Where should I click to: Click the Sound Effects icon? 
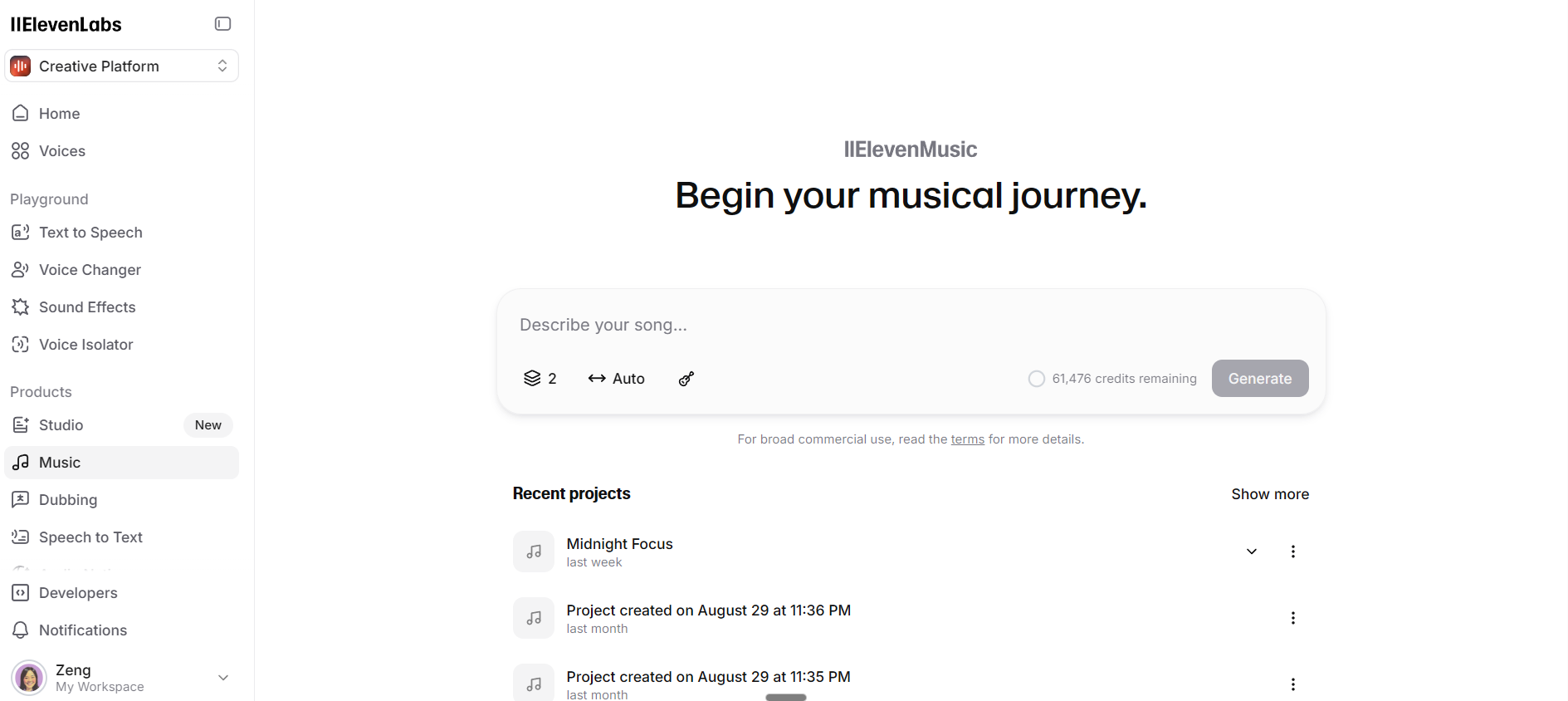(21, 306)
